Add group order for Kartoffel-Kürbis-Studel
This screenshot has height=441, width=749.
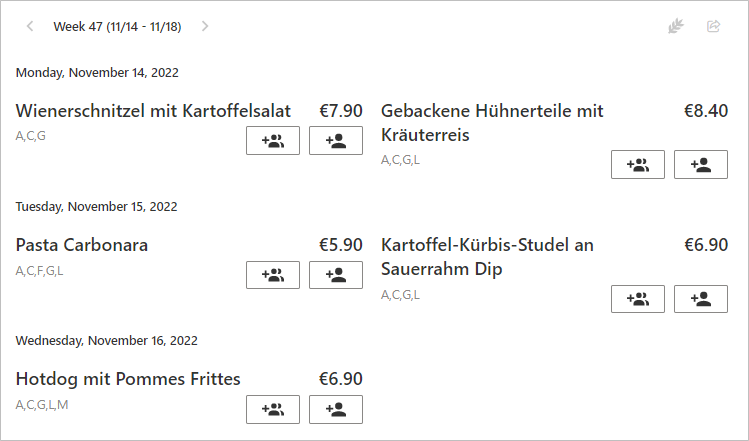pos(638,299)
